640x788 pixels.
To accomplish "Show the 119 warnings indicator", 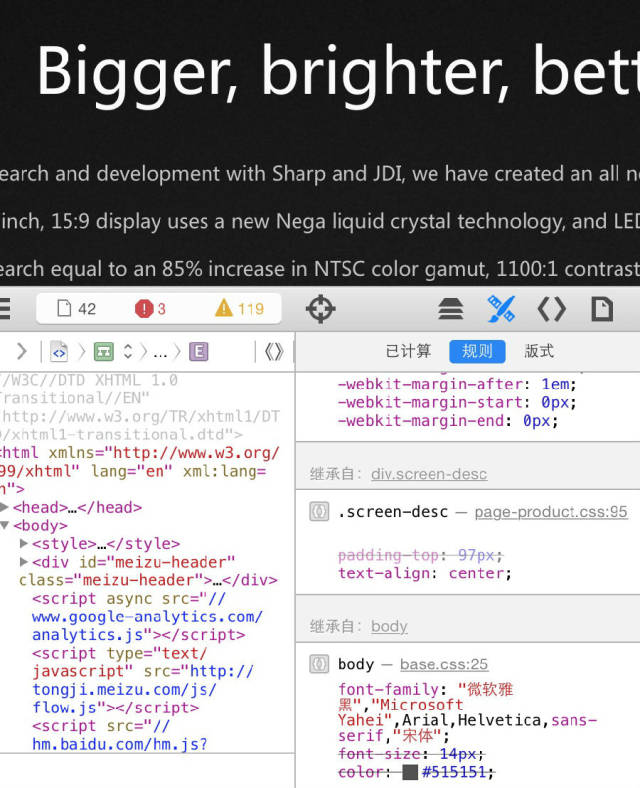I will click(x=239, y=309).
